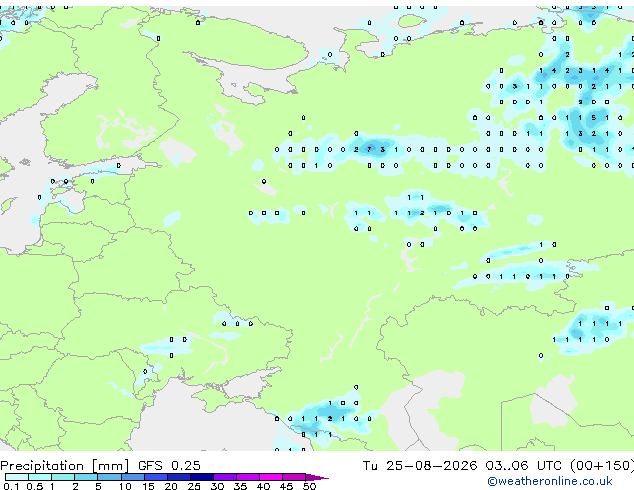Click the date "Tu 25-08-2026" text
Viewport: 634px width, 490px height.
(x=420, y=466)
